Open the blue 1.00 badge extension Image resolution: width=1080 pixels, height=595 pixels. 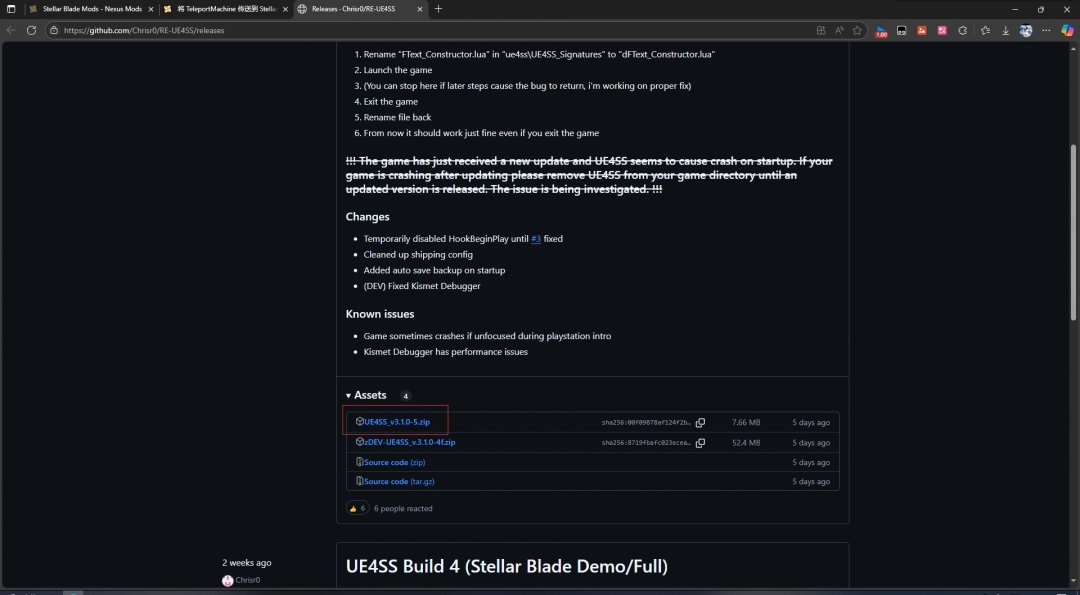(x=881, y=31)
